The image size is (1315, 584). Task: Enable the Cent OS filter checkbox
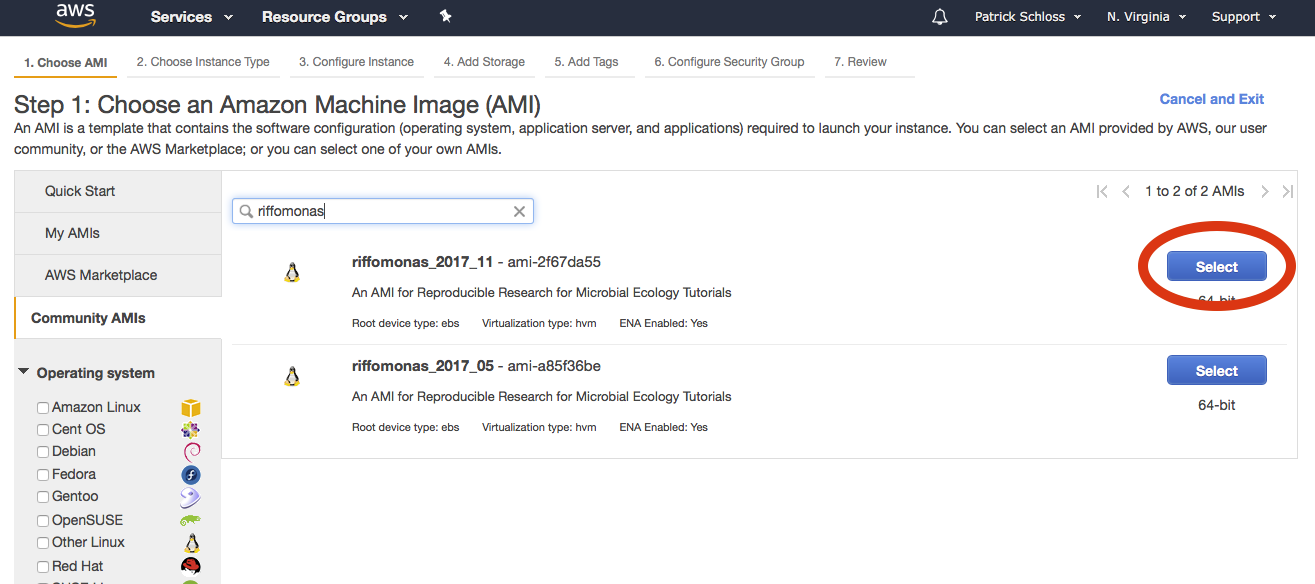[x=43, y=429]
